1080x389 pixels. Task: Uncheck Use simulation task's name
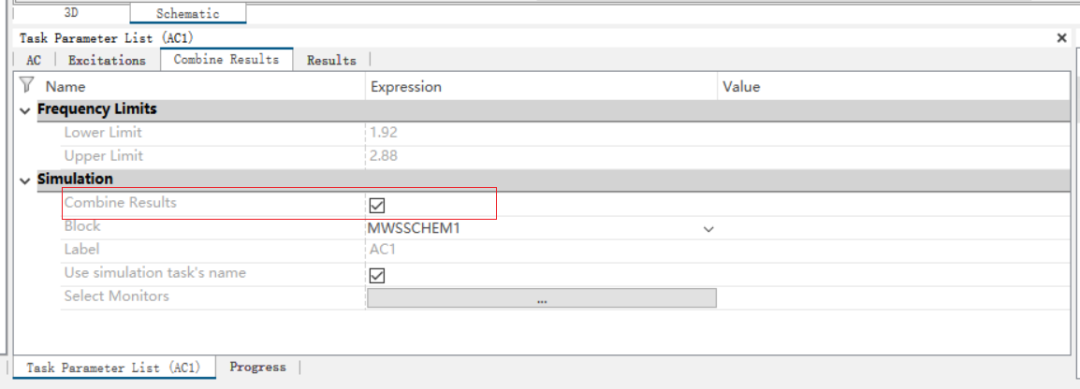coord(377,275)
